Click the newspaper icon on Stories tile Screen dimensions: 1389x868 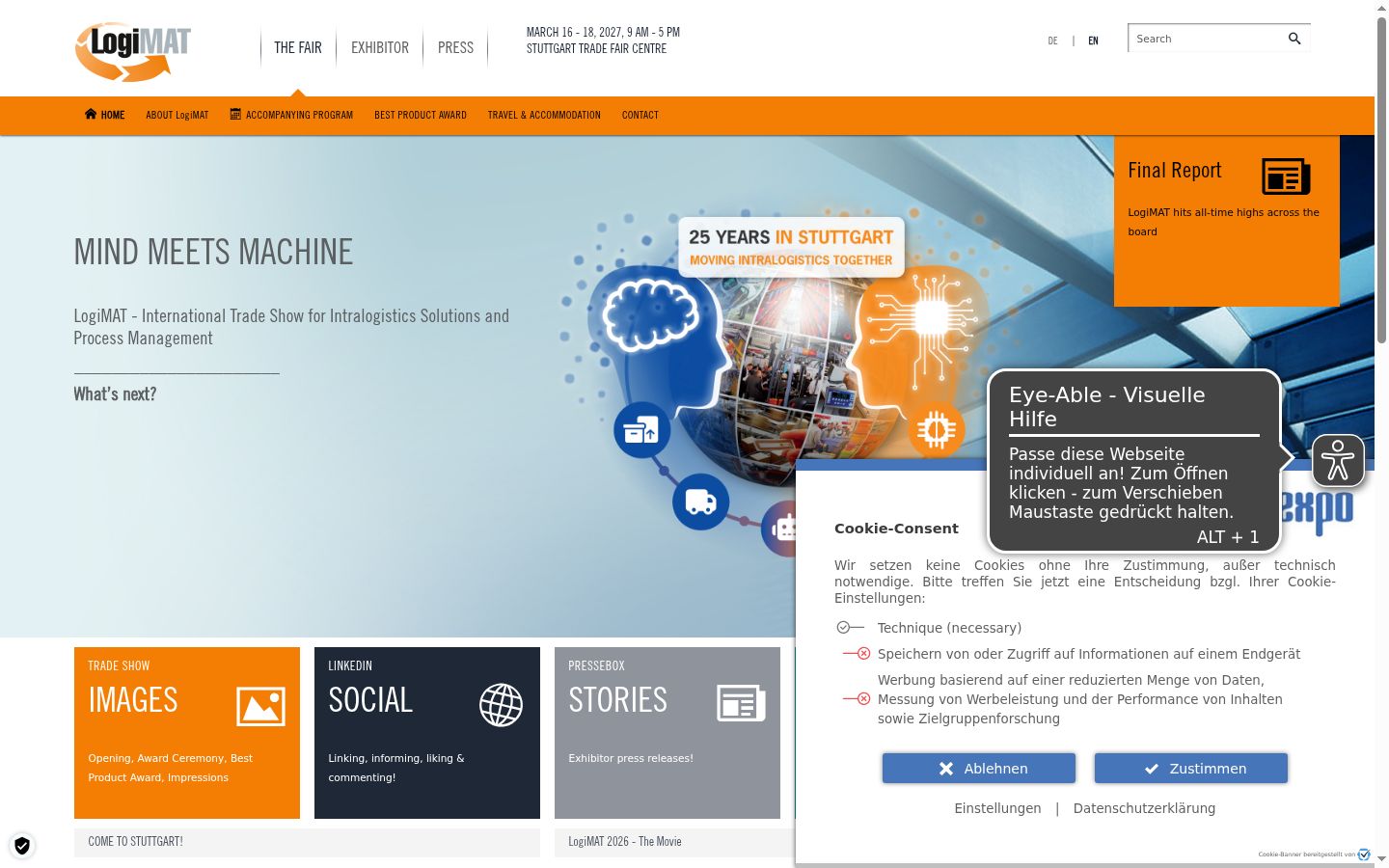(741, 703)
